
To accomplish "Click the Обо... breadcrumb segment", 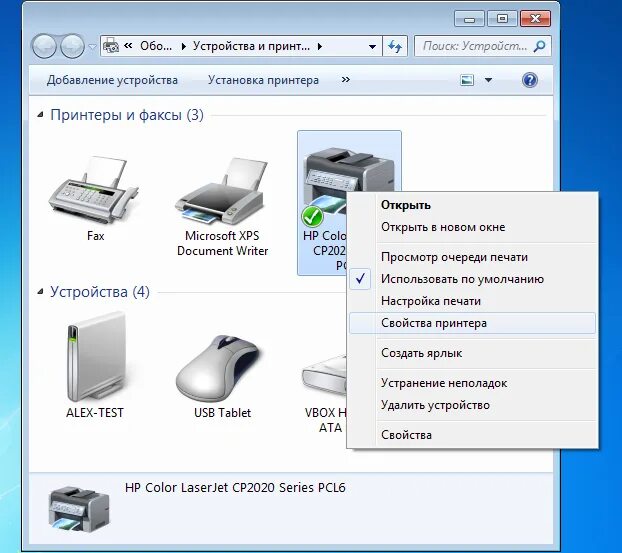I will pyautogui.click(x=156, y=46).
